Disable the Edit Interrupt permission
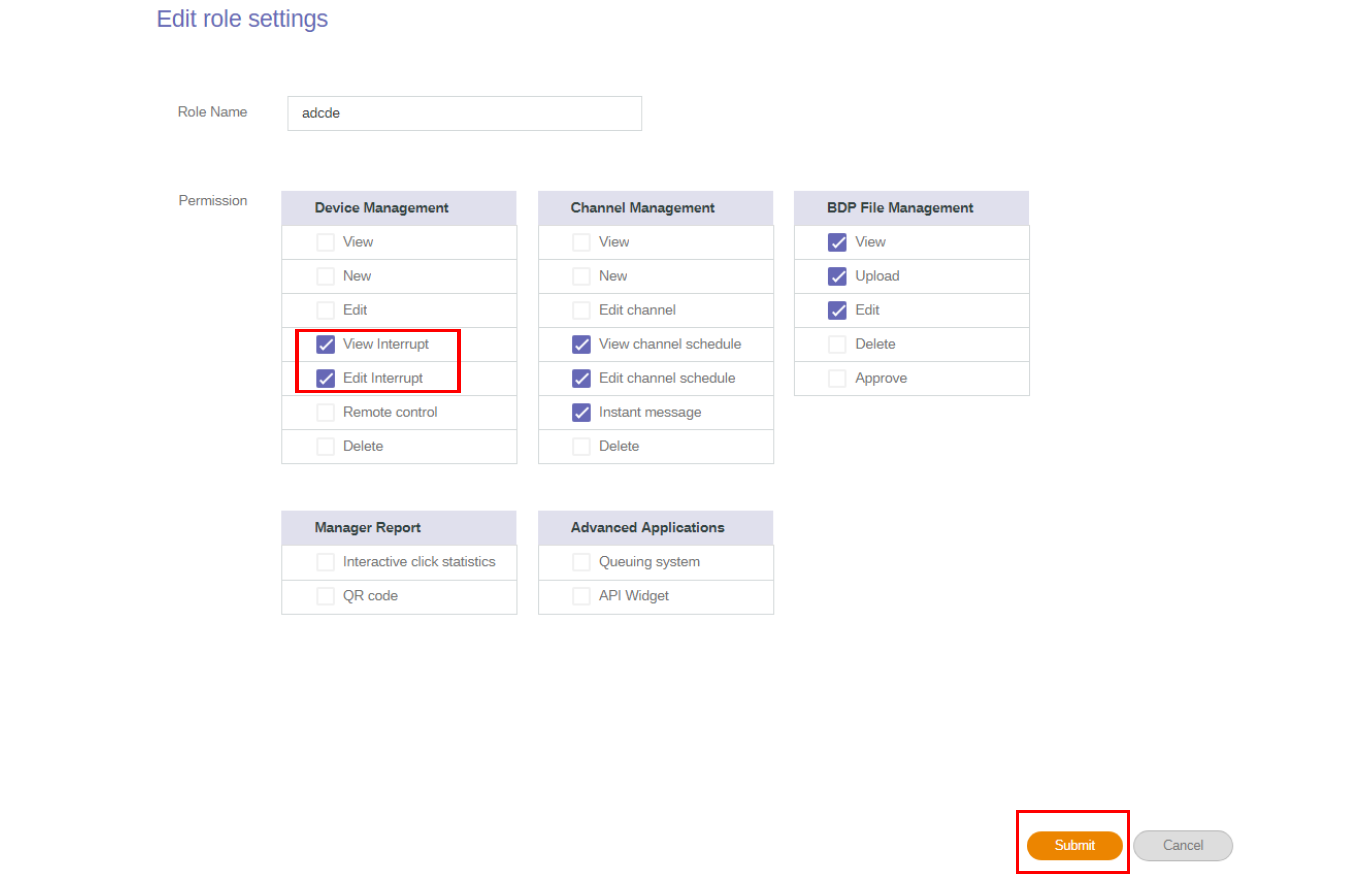Image resolution: width=1361 pixels, height=877 pixels. pos(326,378)
